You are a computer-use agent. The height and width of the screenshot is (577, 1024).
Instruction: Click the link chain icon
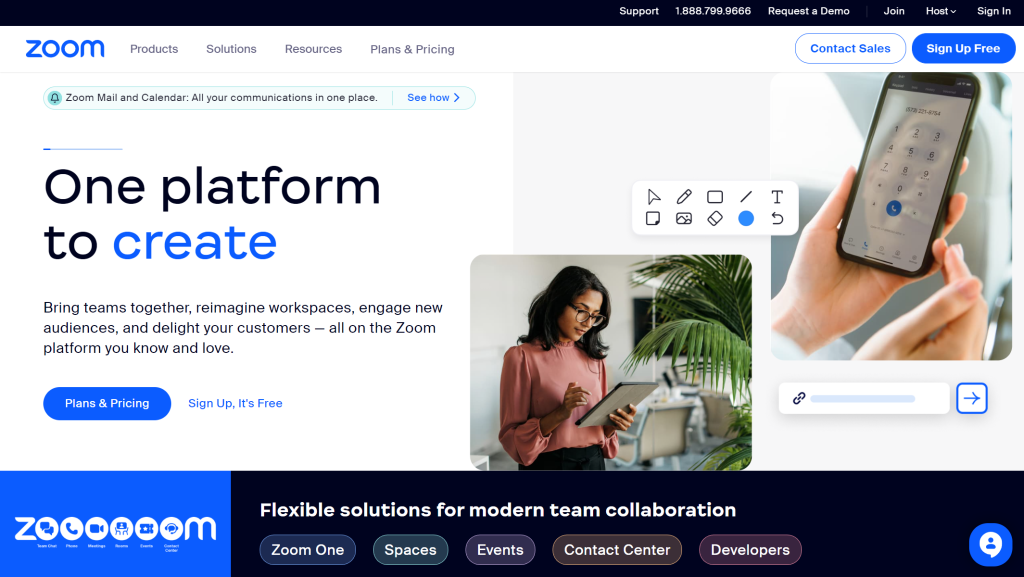click(x=799, y=398)
